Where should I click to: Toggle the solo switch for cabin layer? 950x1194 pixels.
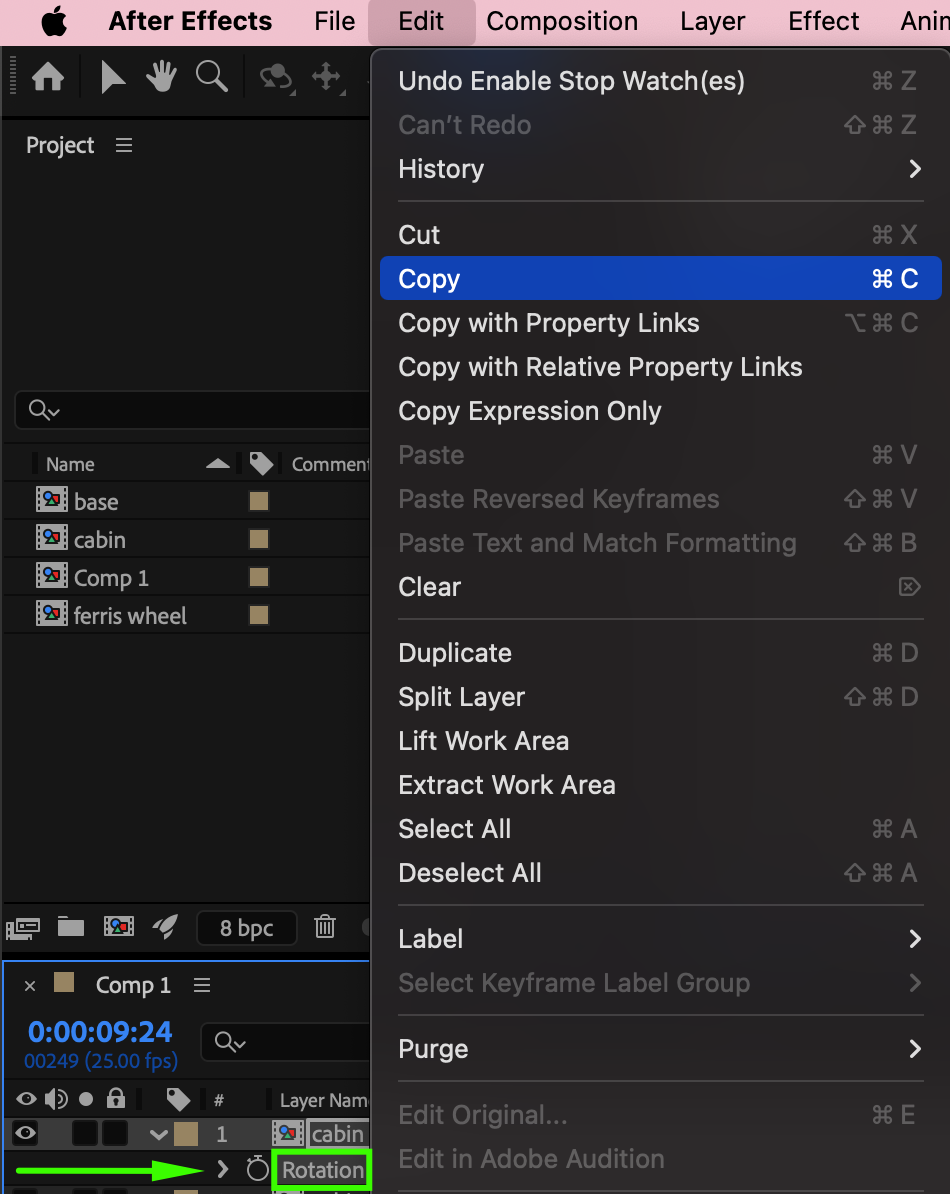pyautogui.click(x=84, y=1133)
